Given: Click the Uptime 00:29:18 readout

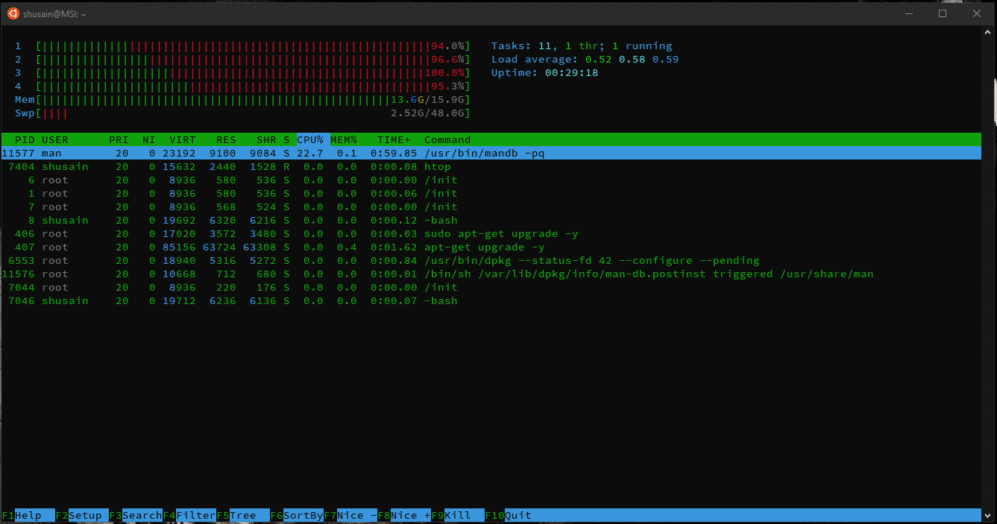Looking at the screenshot, I should (544, 72).
